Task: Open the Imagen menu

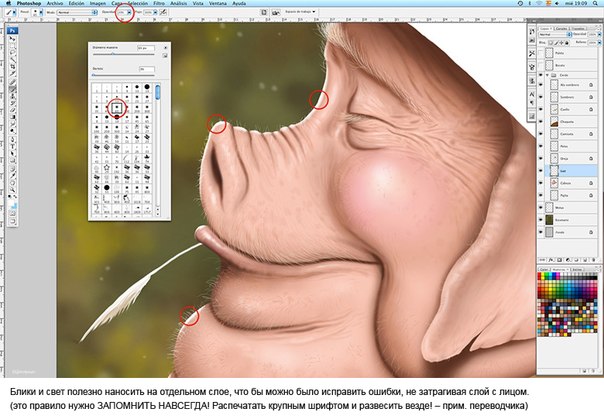Action: coord(98,3)
